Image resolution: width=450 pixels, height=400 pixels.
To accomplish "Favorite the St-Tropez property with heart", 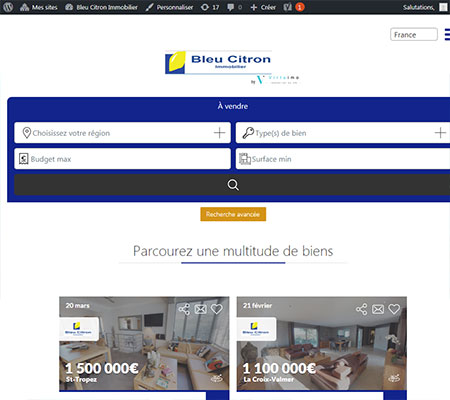I will click(217, 309).
